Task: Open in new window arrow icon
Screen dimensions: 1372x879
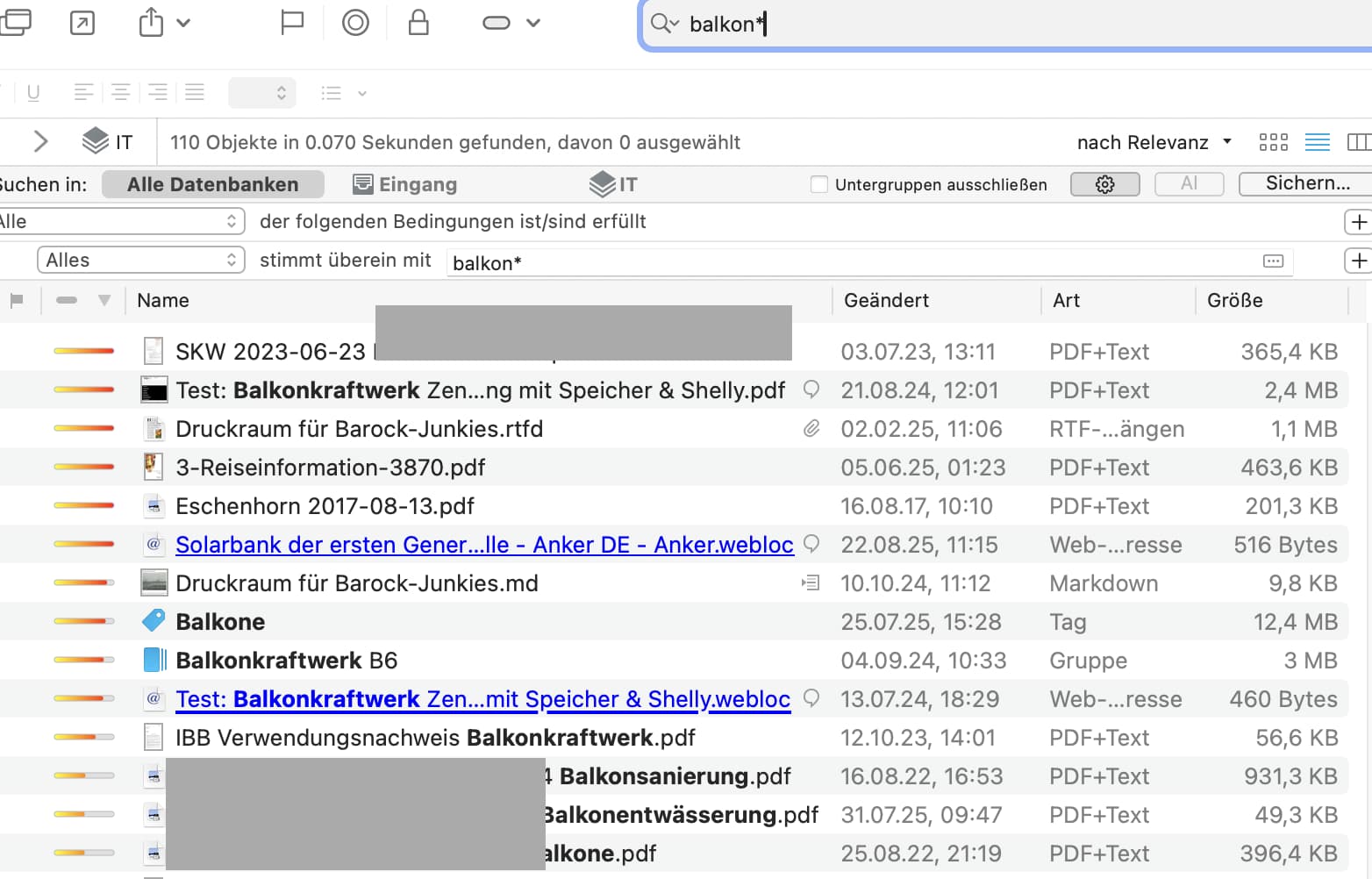Action: coord(82,23)
